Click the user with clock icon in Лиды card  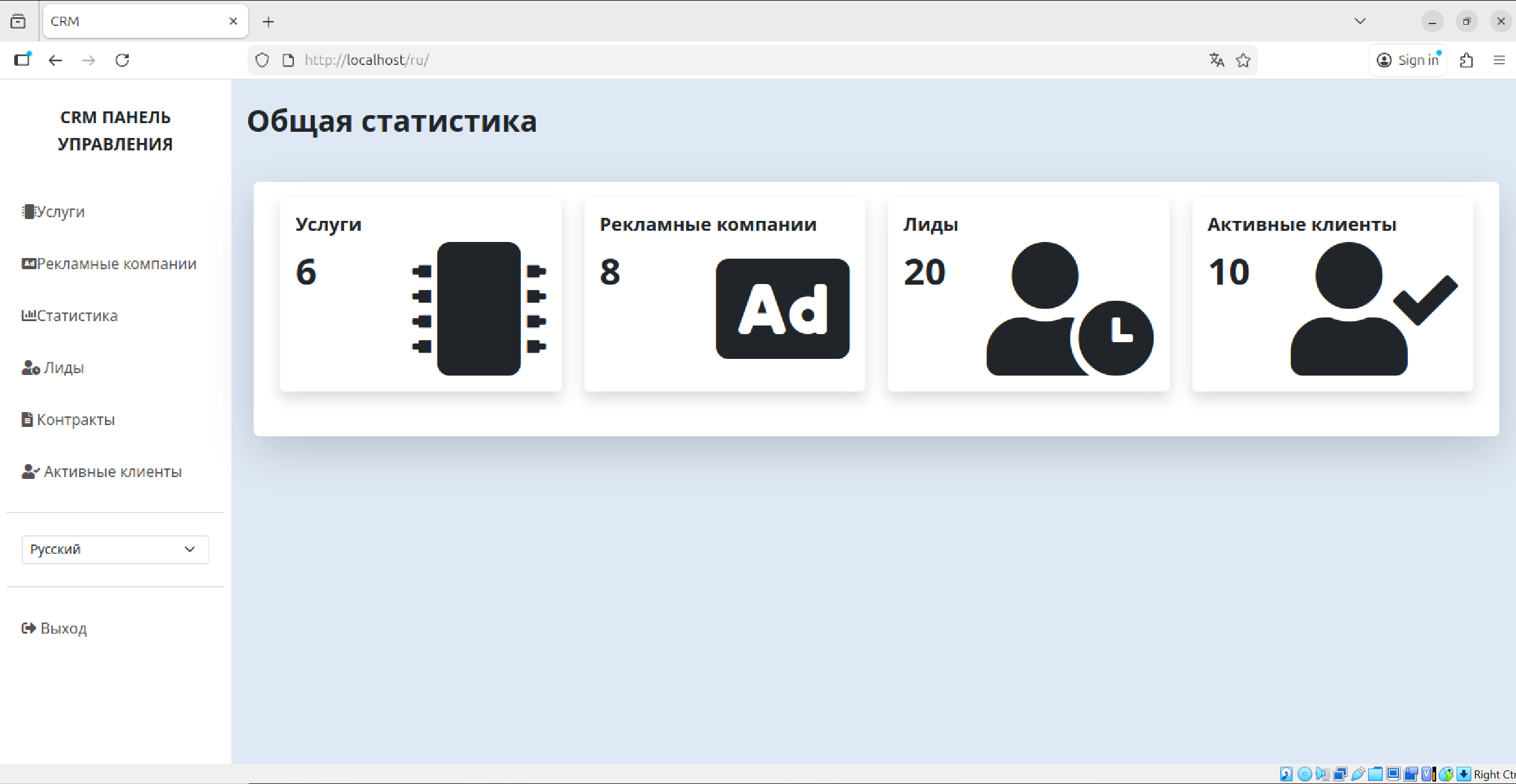pyautogui.click(x=1070, y=309)
